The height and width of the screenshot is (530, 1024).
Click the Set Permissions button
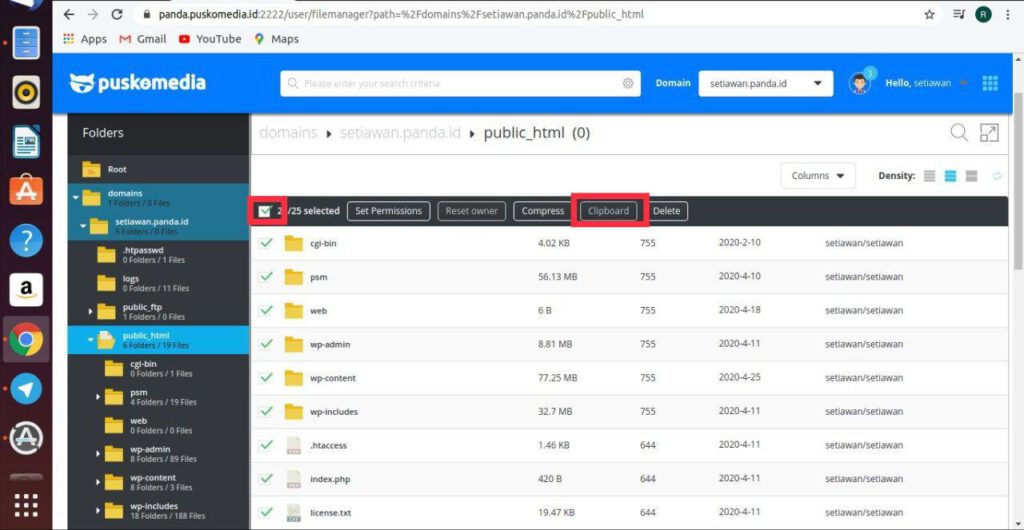click(389, 211)
